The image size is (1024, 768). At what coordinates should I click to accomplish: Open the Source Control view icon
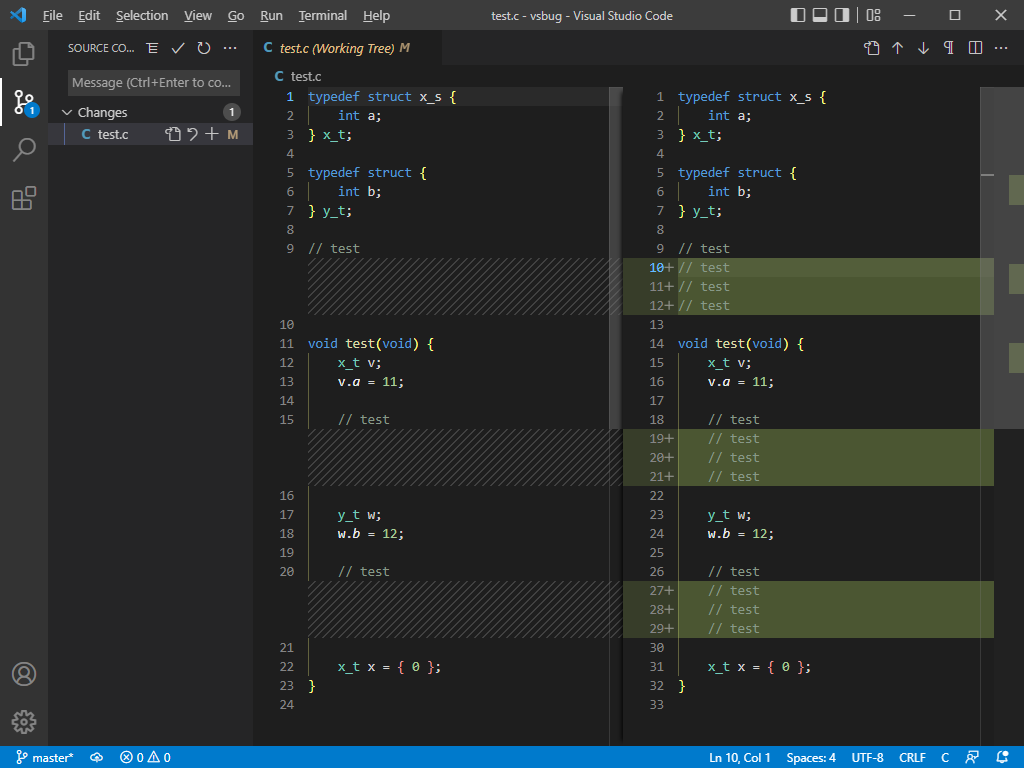point(24,103)
